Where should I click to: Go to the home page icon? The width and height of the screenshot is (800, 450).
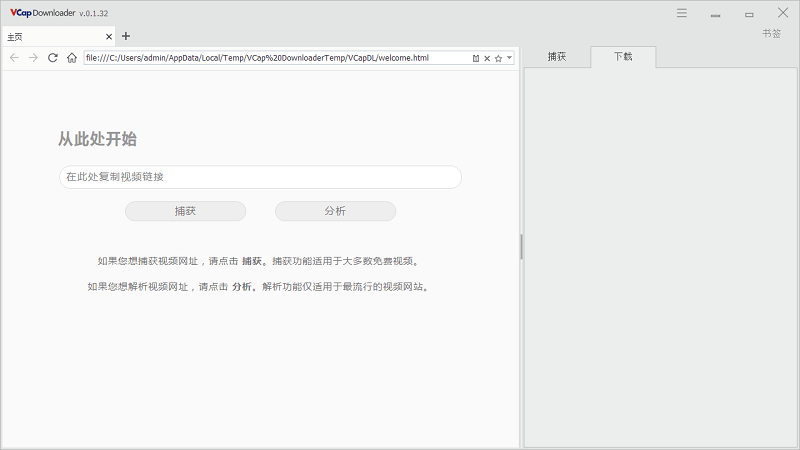pos(72,58)
